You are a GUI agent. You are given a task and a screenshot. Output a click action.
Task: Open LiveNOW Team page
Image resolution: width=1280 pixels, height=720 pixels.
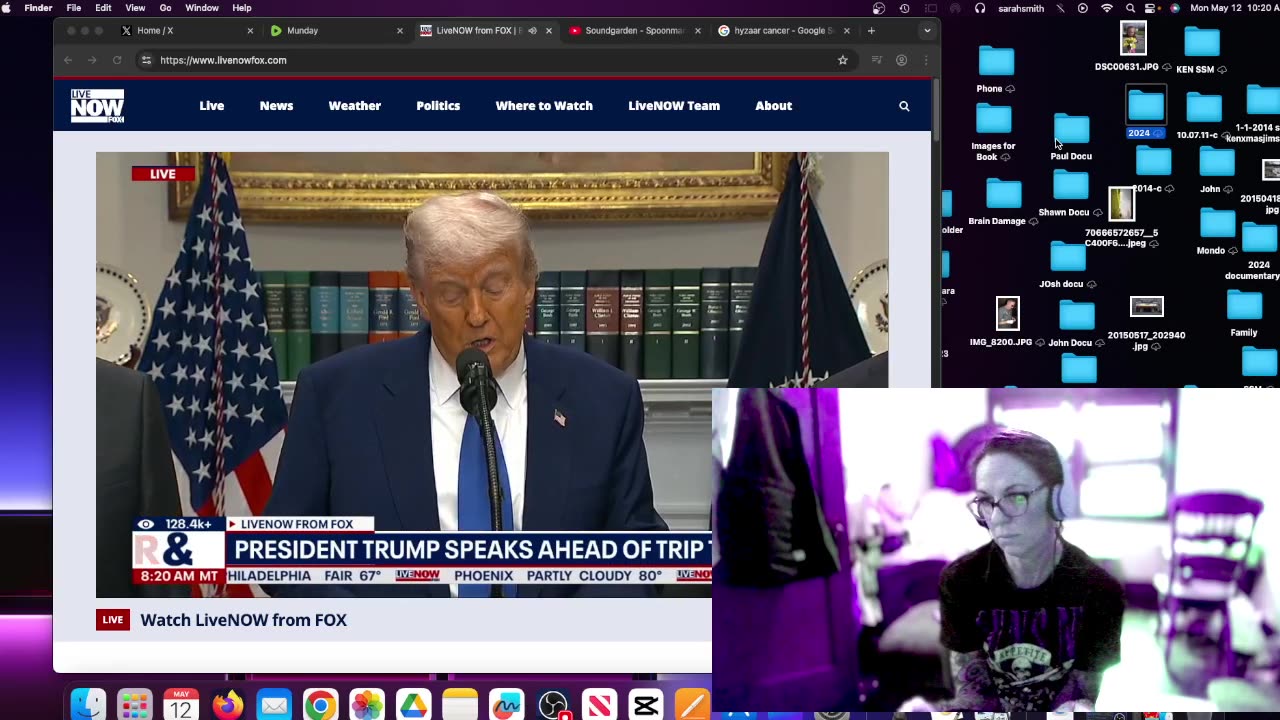tap(674, 106)
